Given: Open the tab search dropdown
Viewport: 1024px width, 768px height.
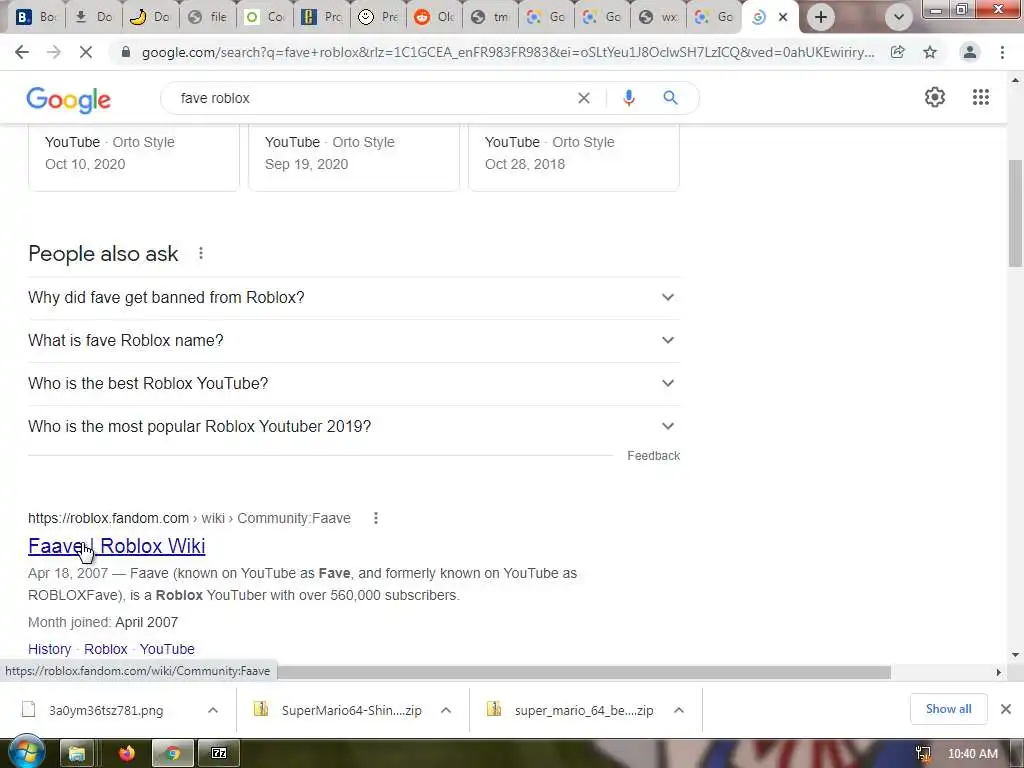Looking at the screenshot, I should (x=899, y=17).
